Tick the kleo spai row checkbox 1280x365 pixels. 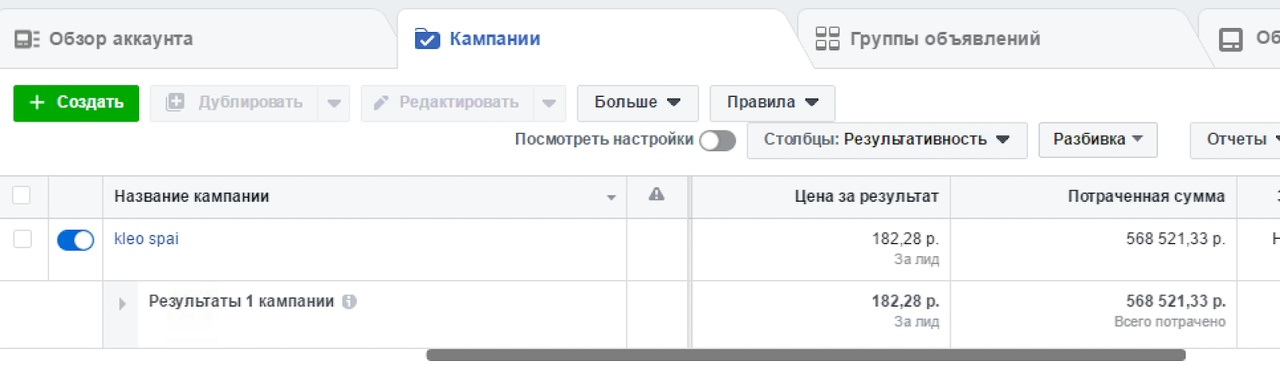tap(22, 239)
